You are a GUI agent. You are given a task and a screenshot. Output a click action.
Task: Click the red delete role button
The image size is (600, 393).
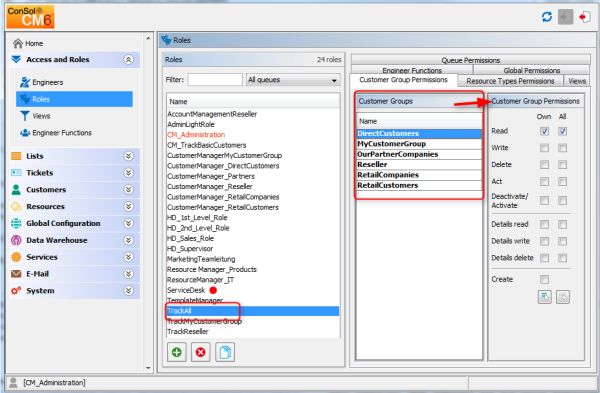click(201, 352)
